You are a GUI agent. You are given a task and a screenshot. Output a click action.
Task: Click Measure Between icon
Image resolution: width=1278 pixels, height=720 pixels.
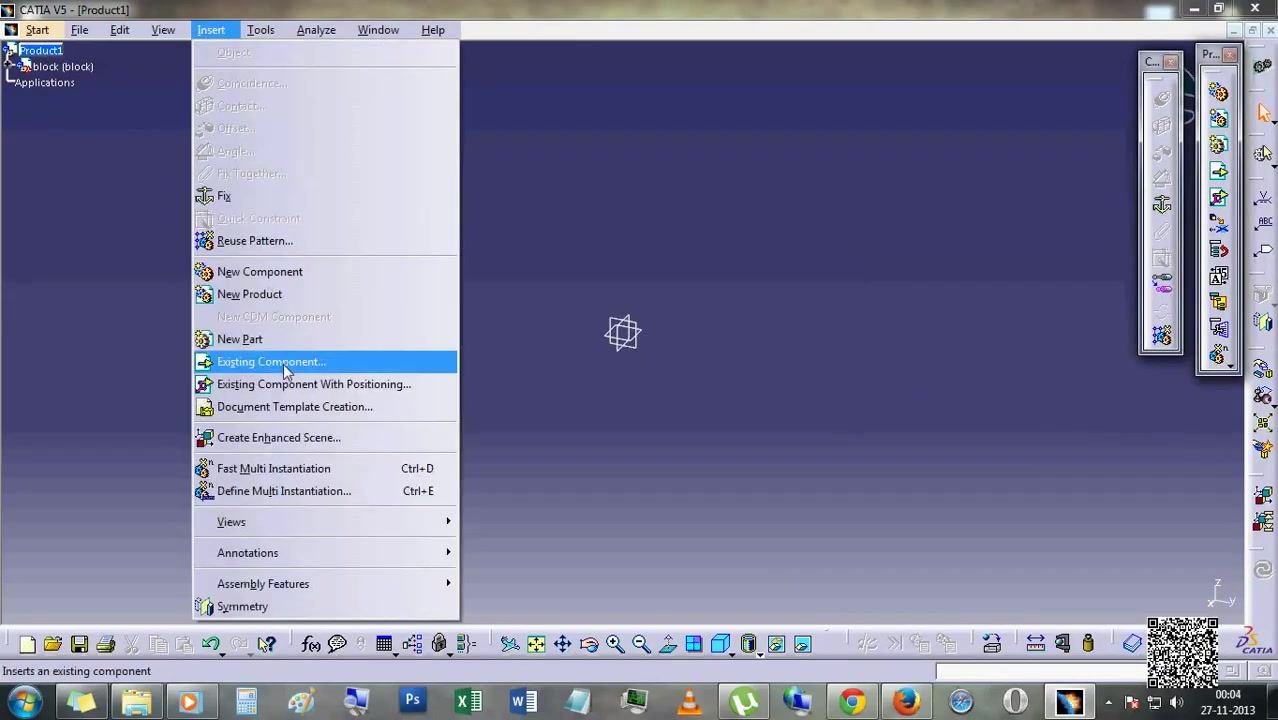[1036, 645]
